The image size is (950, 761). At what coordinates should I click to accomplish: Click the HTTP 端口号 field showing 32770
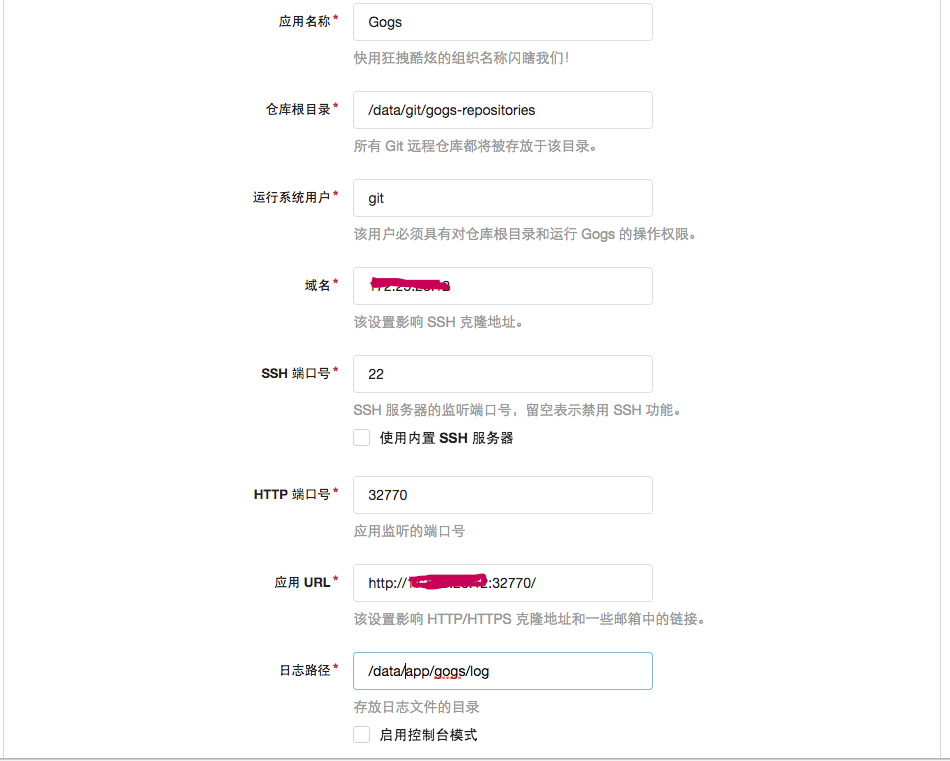(x=503, y=495)
